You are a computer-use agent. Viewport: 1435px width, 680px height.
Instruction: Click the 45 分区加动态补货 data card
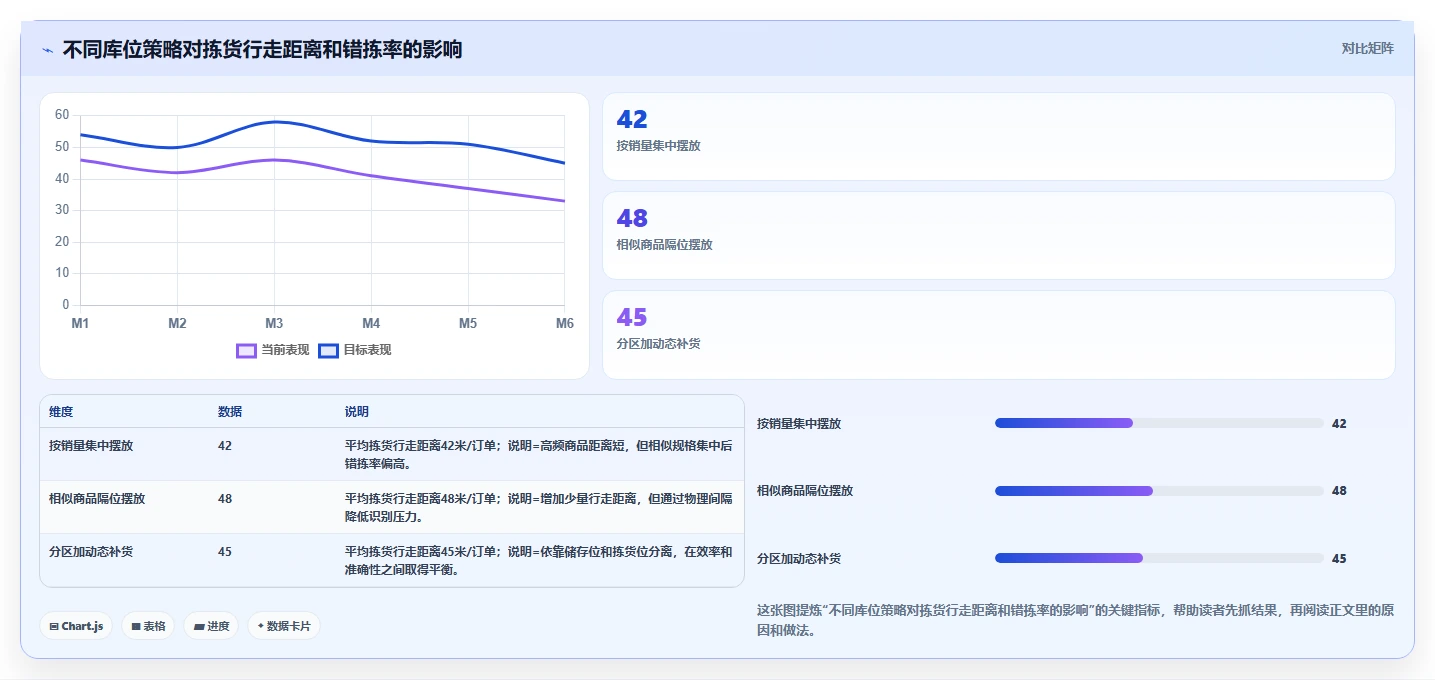998,335
